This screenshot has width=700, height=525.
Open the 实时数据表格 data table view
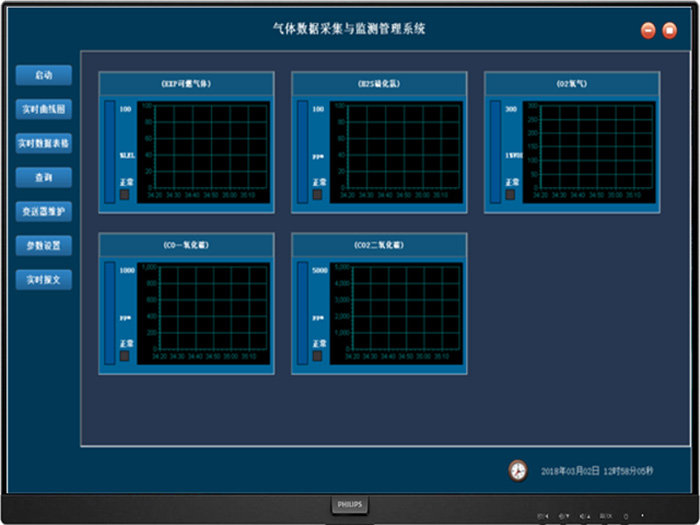(44, 143)
